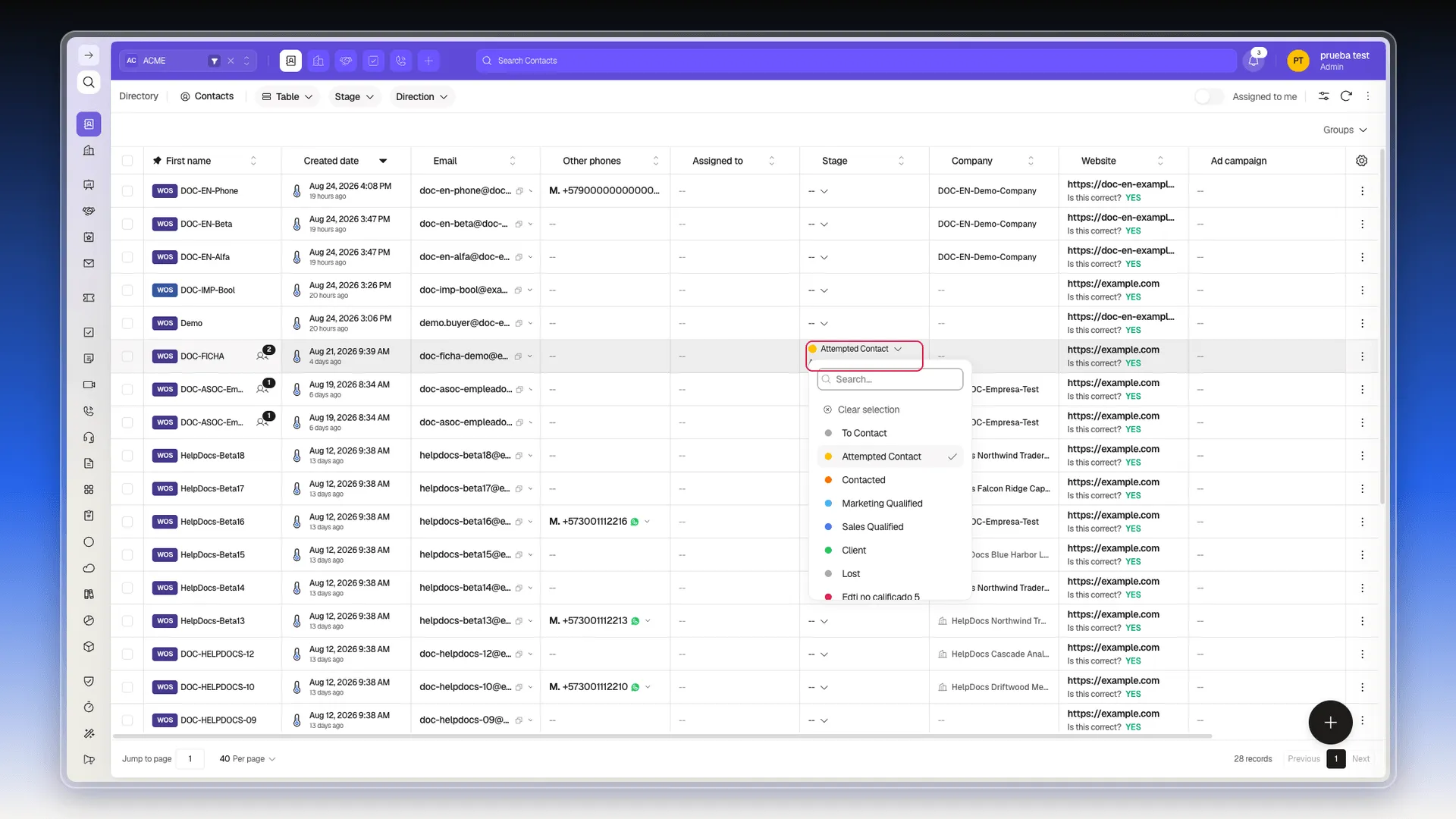Open column settings gear icon
This screenshot has width=1456, height=819.
pos(1362,161)
